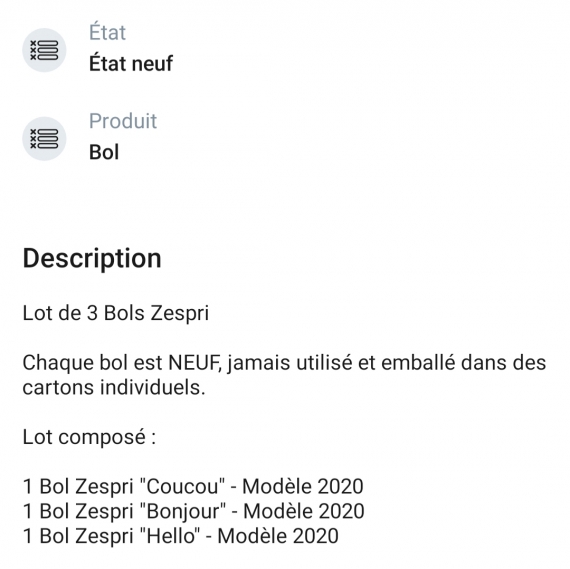Click the Description heading
570x569 pixels.
(92, 259)
